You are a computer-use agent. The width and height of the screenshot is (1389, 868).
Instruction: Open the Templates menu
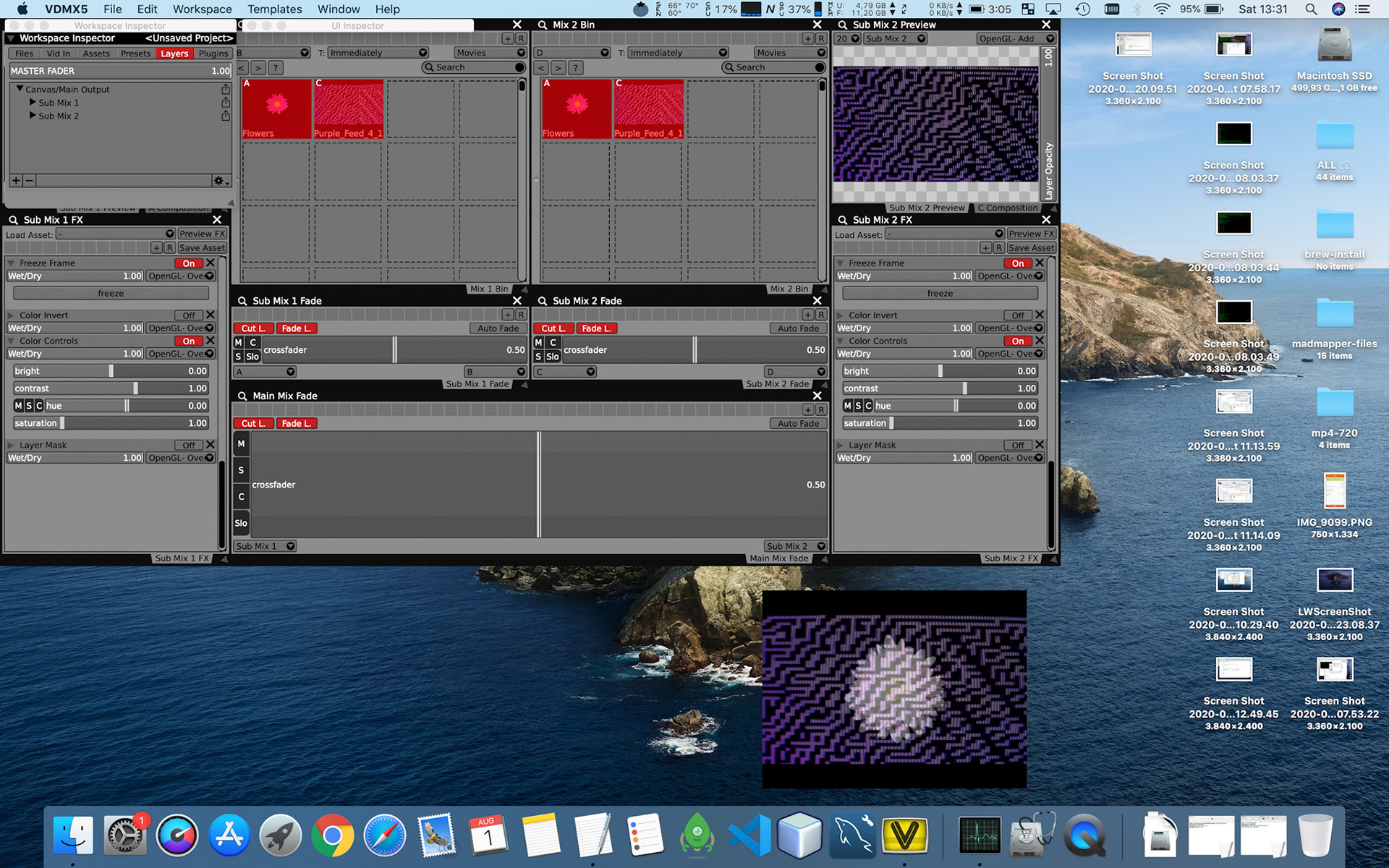coord(274,9)
